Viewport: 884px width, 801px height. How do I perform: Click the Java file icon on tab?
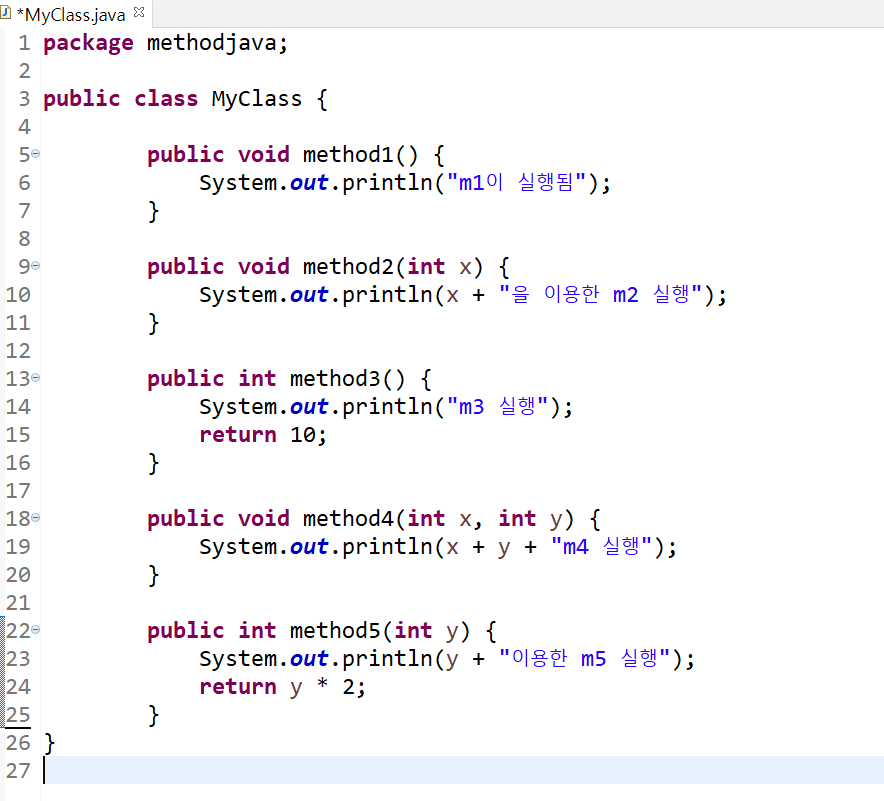click(6, 13)
